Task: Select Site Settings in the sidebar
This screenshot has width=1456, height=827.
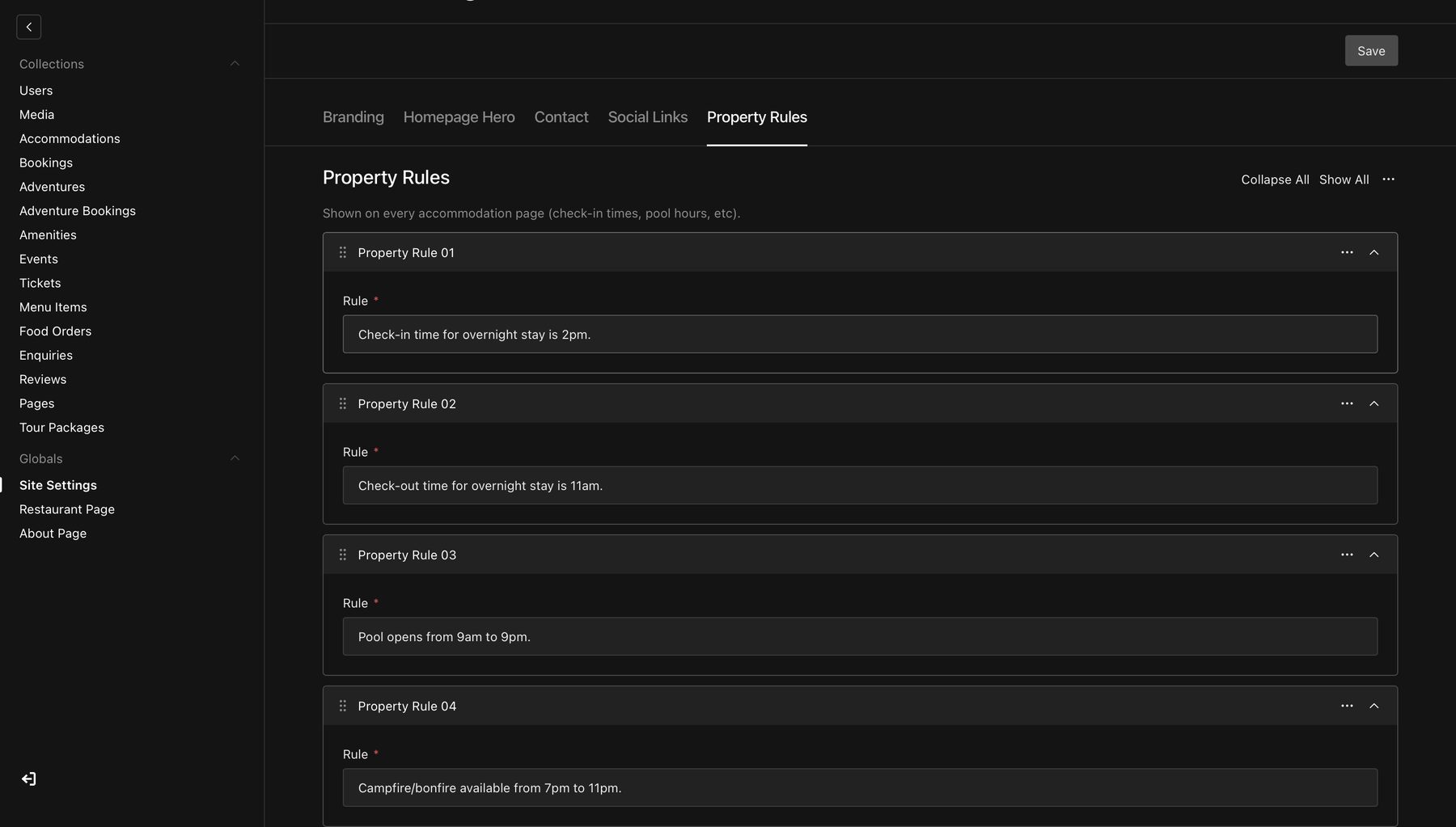Action: pos(58,485)
